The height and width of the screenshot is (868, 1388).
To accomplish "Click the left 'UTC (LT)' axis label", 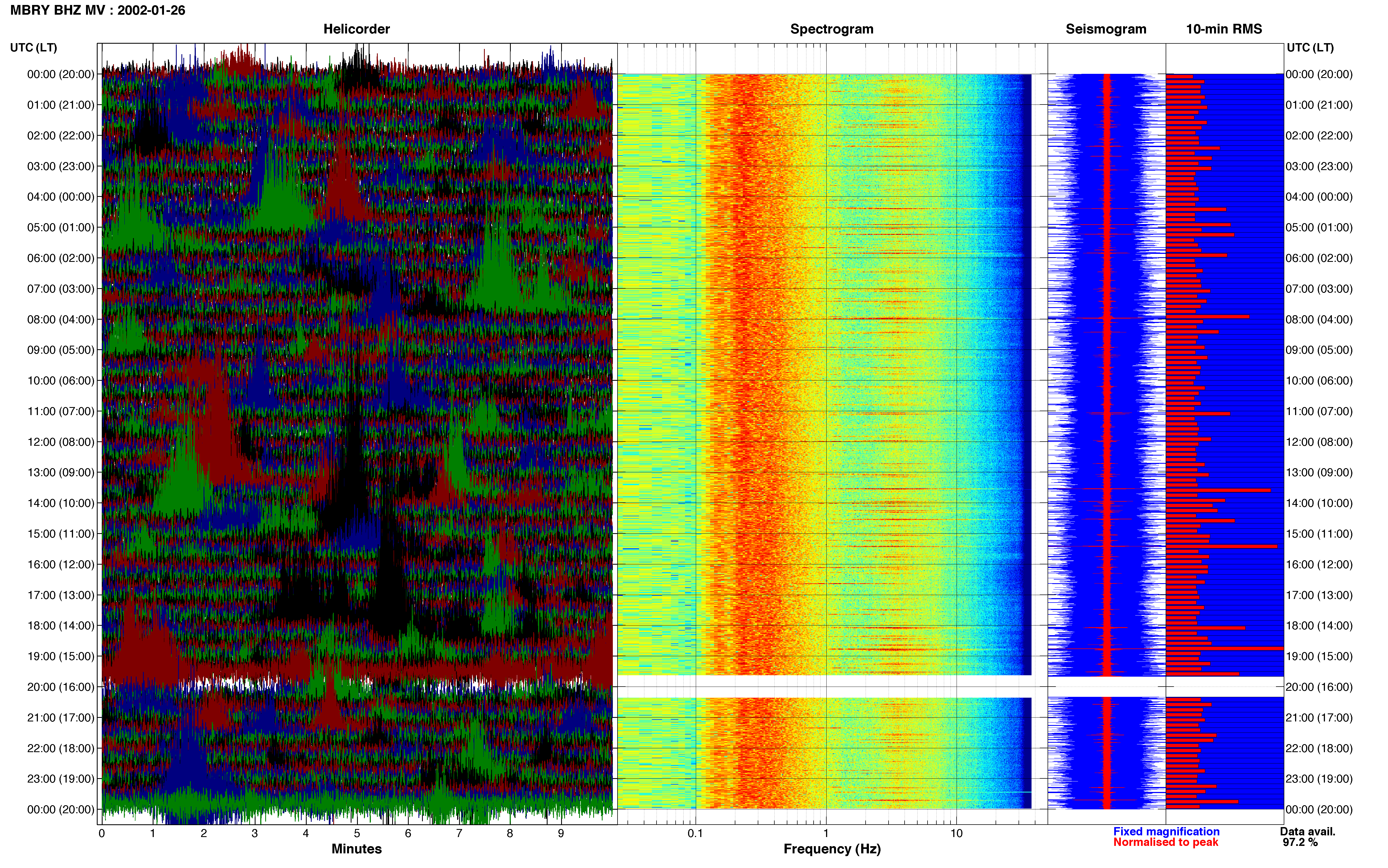I will [x=34, y=48].
